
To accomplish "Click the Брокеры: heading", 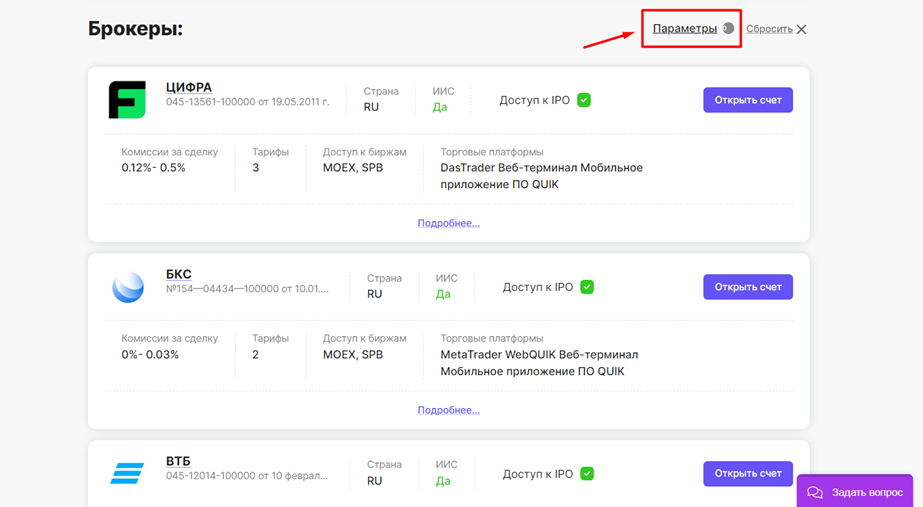I will click(x=135, y=28).
